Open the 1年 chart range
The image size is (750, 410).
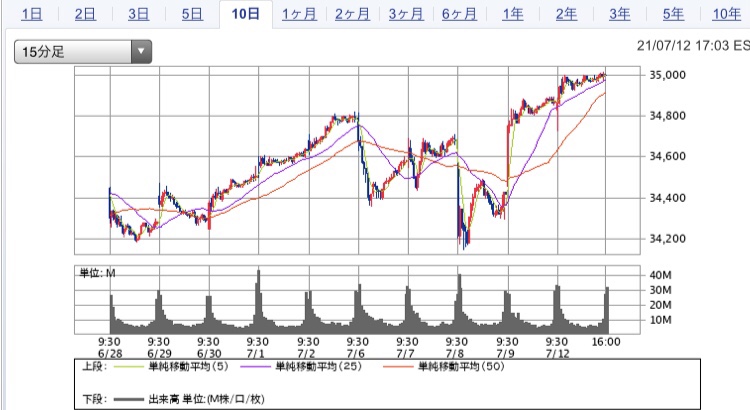tap(513, 14)
